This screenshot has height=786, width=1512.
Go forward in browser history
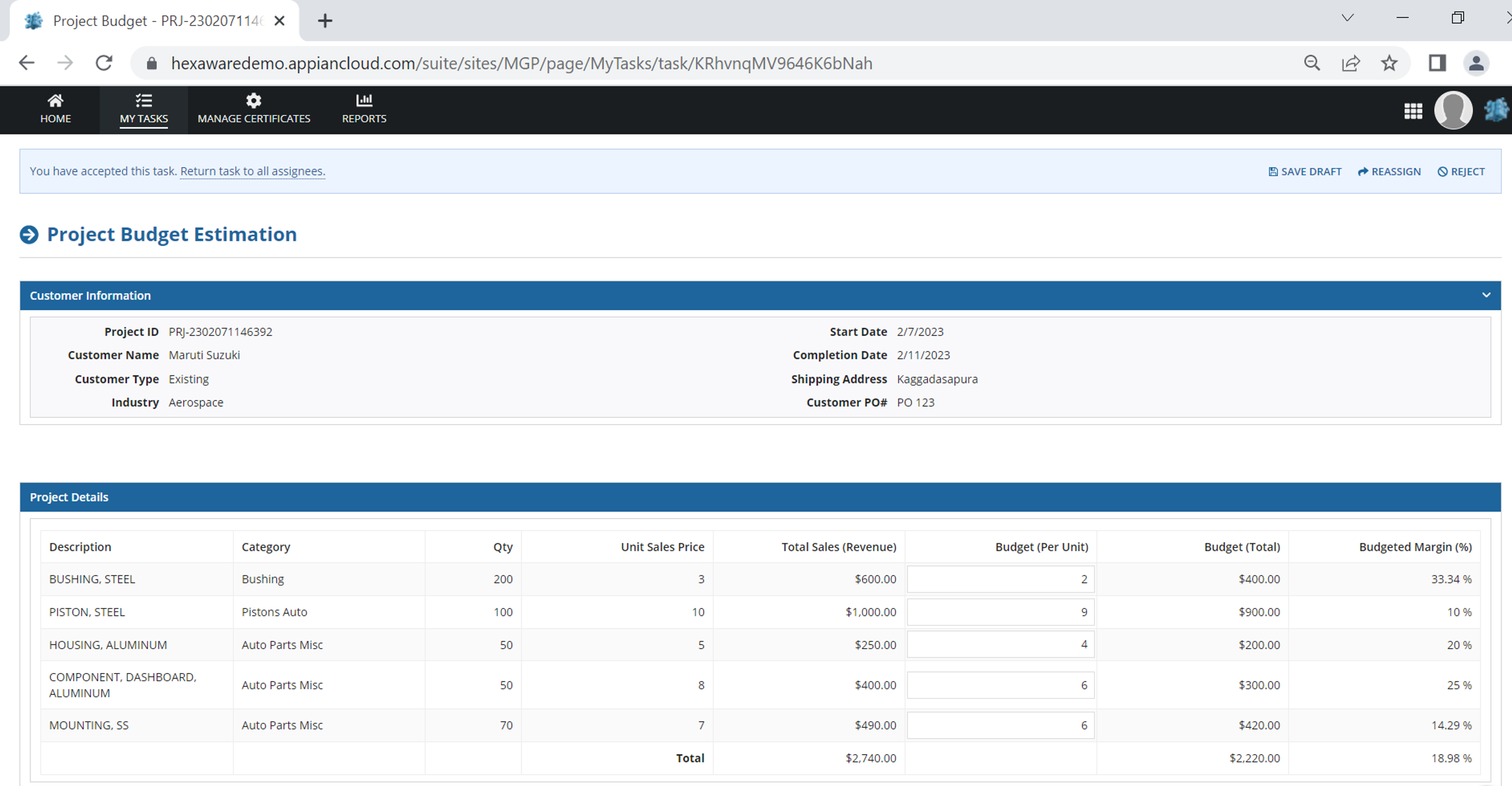click(65, 63)
